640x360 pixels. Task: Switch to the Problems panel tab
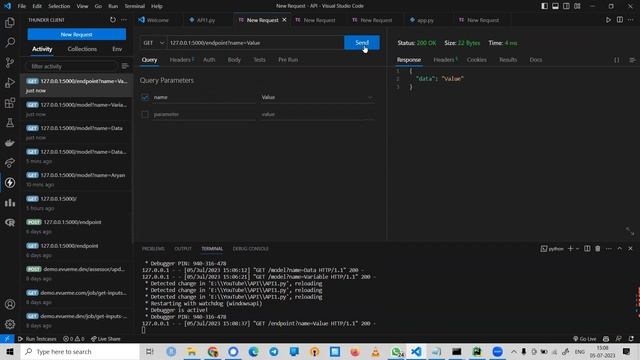[x=153, y=249]
